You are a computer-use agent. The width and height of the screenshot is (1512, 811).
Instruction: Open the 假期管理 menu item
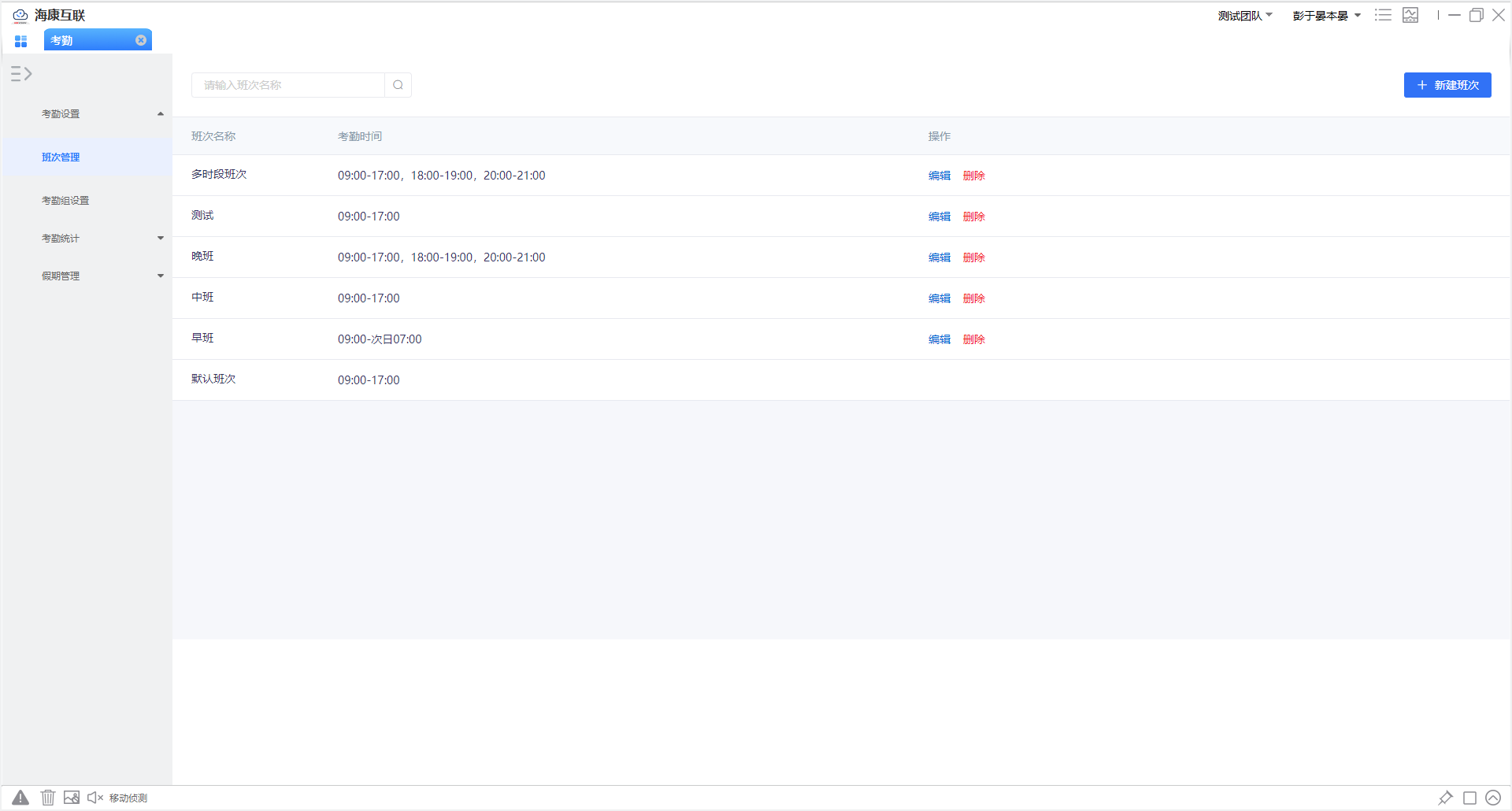[x=61, y=276]
